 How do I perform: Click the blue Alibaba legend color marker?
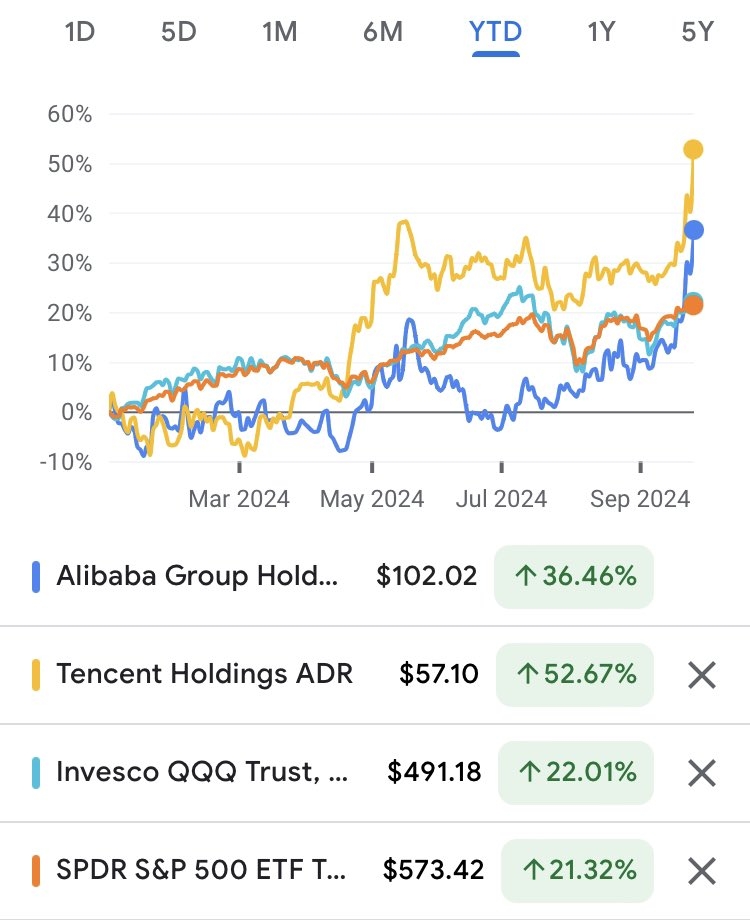pos(36,576)
